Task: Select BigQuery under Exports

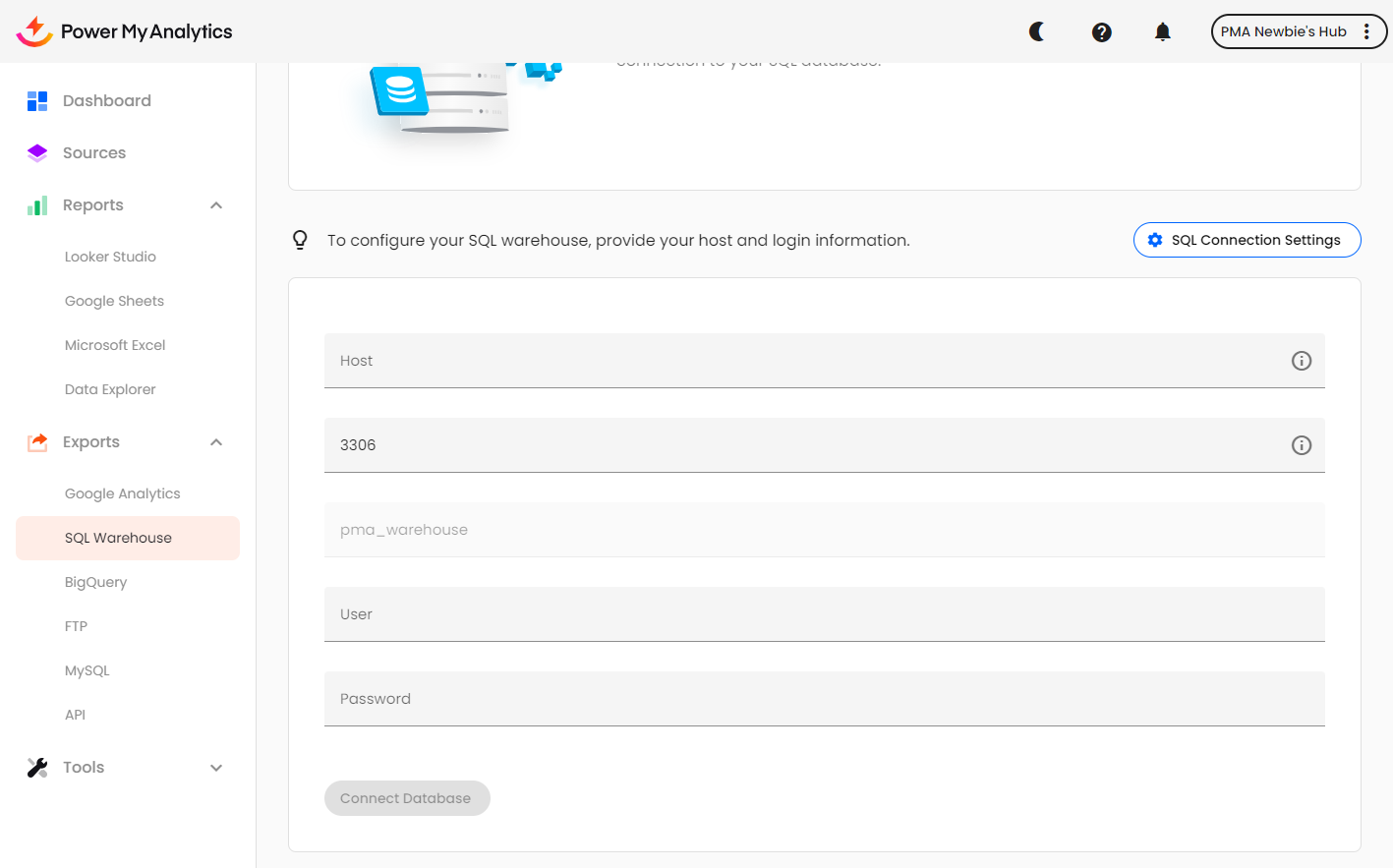Action: [95, 582]
